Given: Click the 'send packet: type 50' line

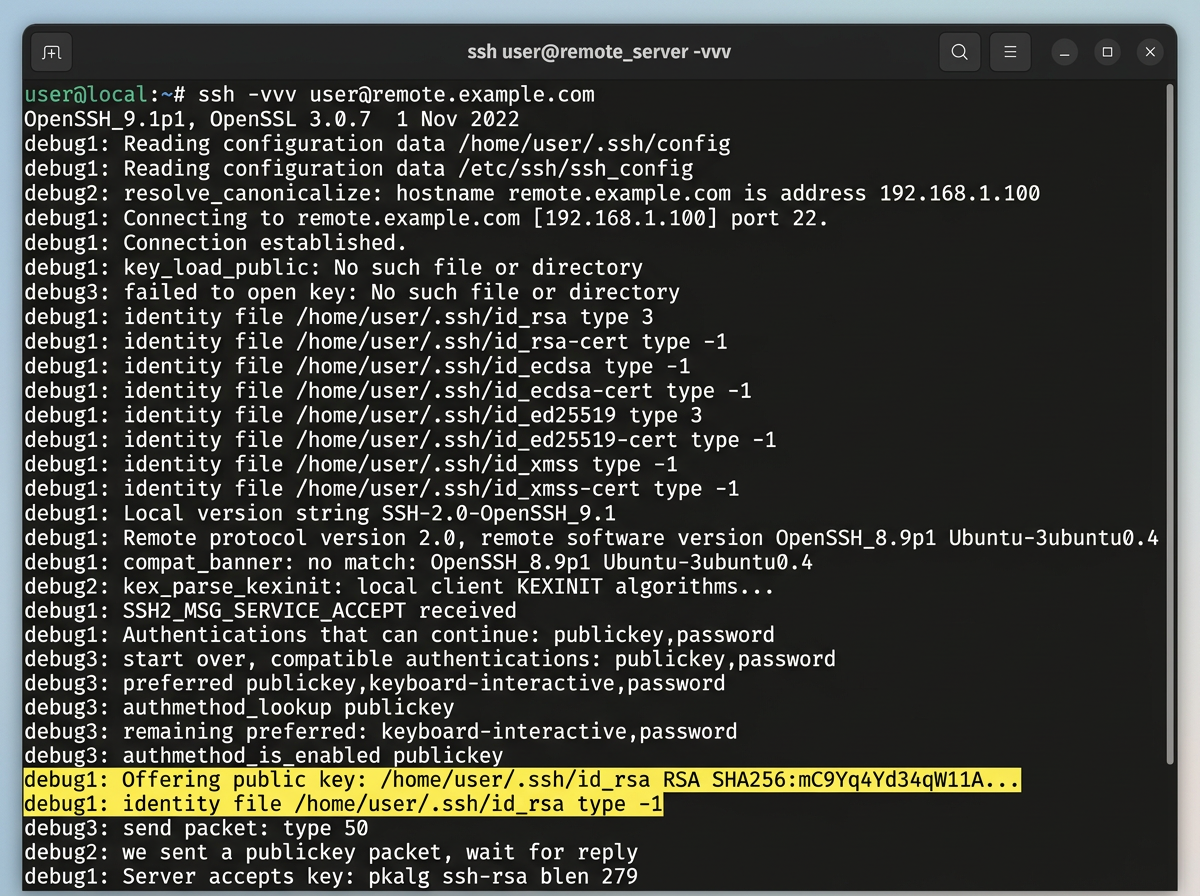Looking at the screenshot, I should pos(197,828).
